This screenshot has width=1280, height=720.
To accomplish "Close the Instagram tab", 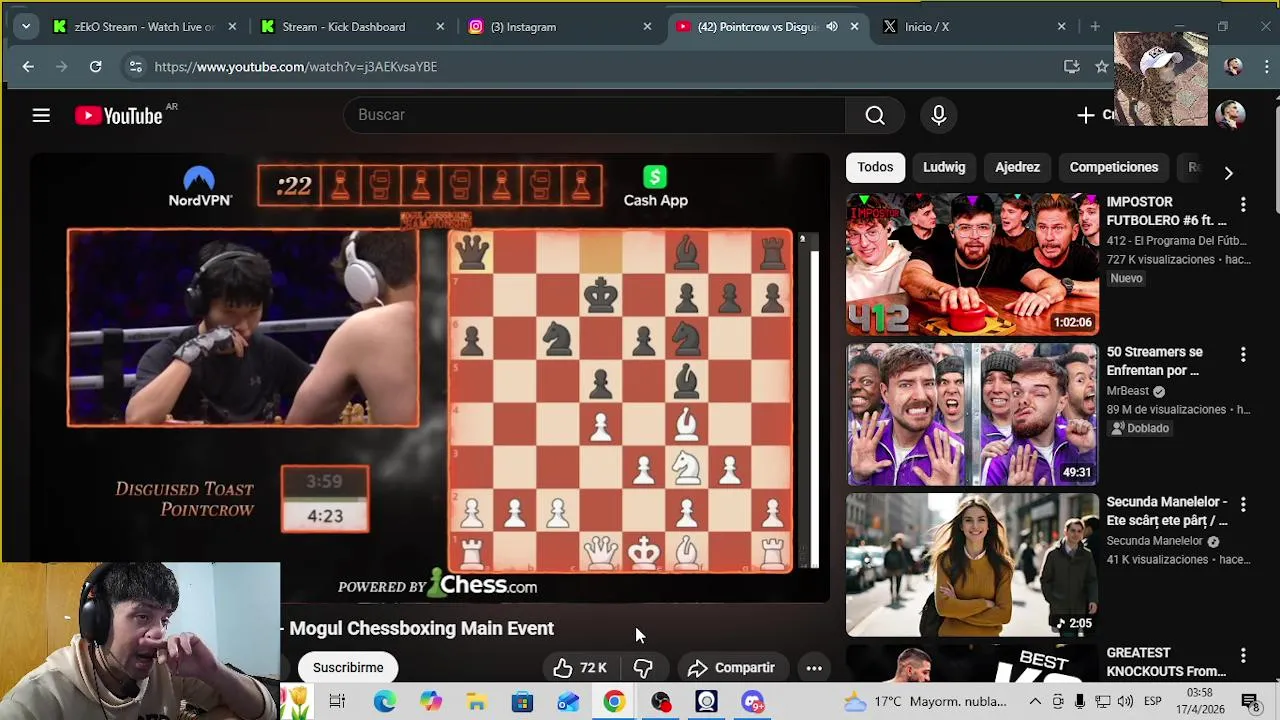I will pyautogui.click(x=647, y=27).
